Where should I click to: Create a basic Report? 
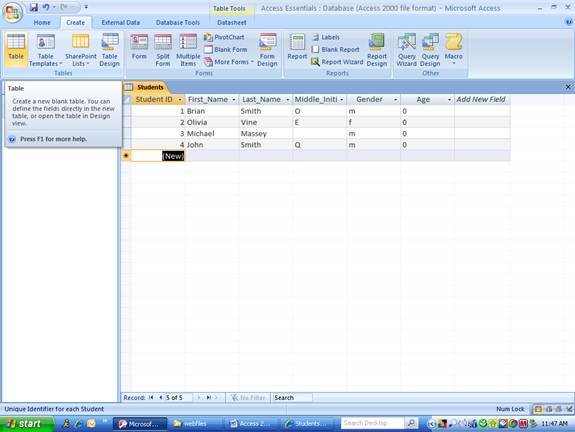pyautogui.click(x=297, y=47)
